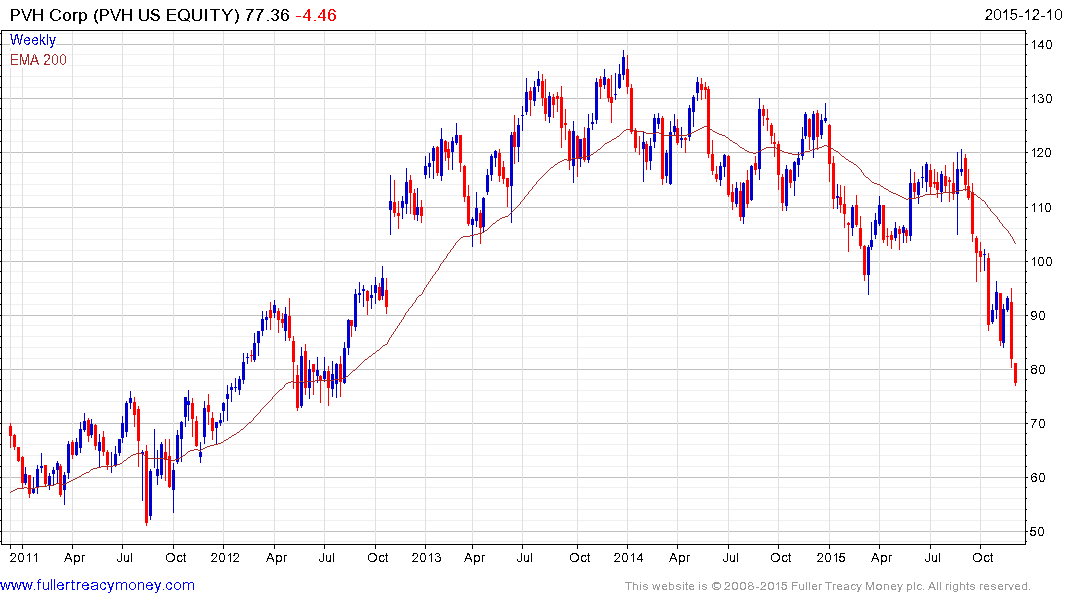Click the 70 price axis label
Screen dimensions: 1075x600
click(x=1038, y=424)
